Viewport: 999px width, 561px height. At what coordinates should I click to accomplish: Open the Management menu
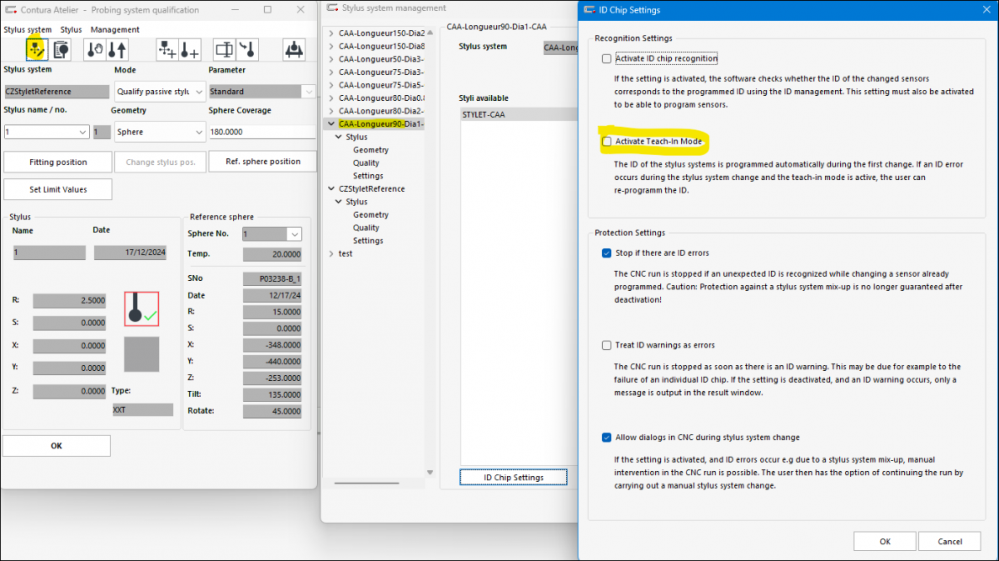pyautogui.click(x=115, y=30)
